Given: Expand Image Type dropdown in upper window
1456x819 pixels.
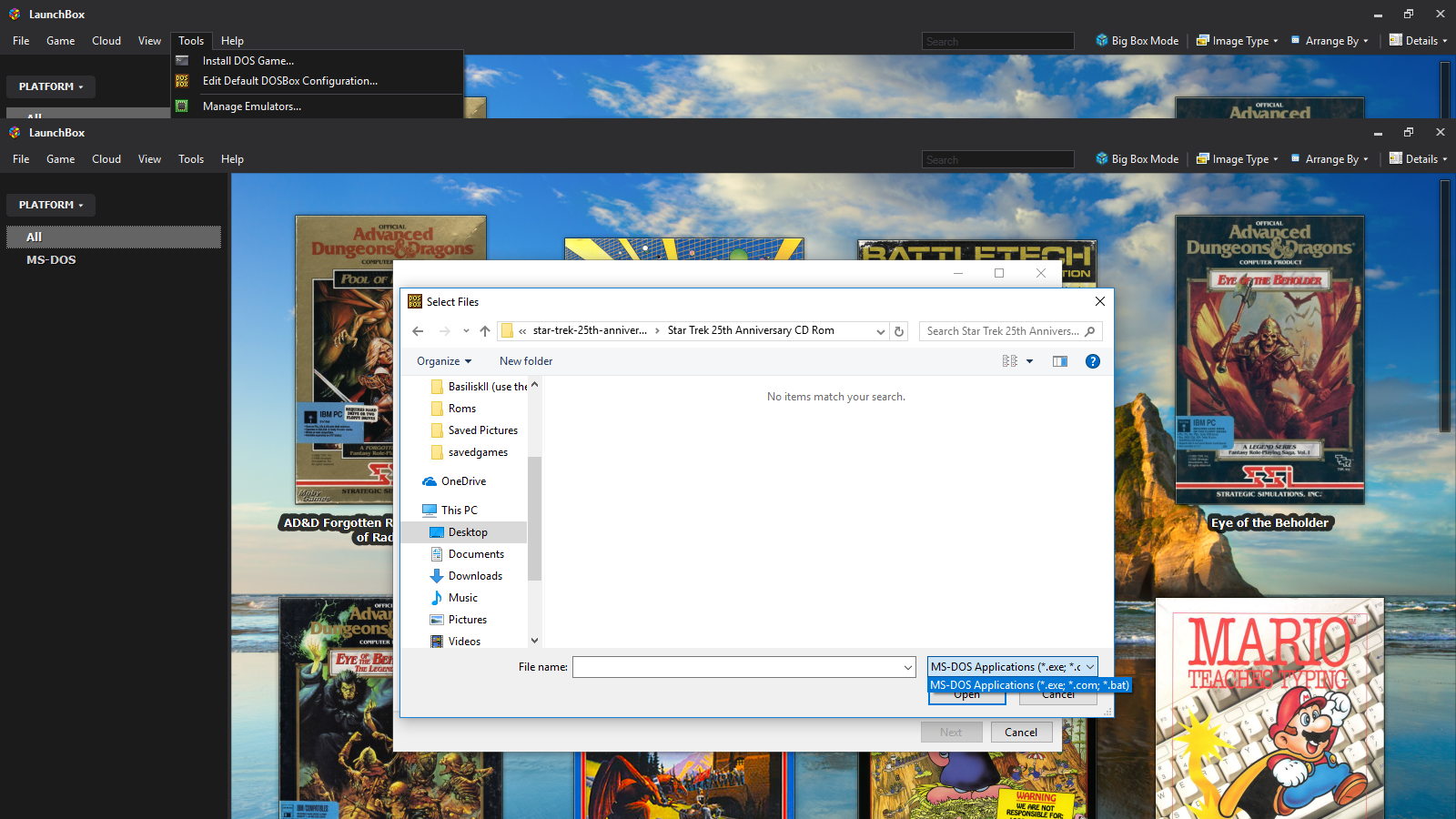Looking at the screenshot, I should 1276,41.
